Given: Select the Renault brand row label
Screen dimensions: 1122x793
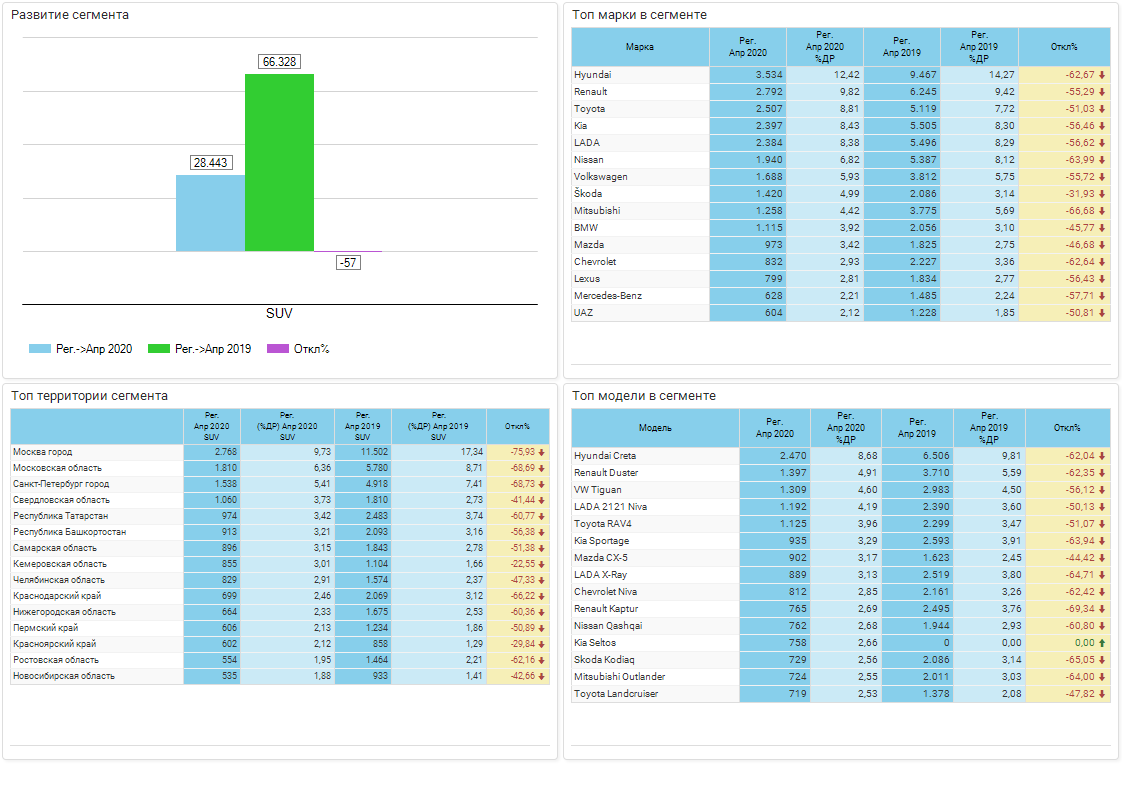Looking at the screenshot, I should [590, 92].
